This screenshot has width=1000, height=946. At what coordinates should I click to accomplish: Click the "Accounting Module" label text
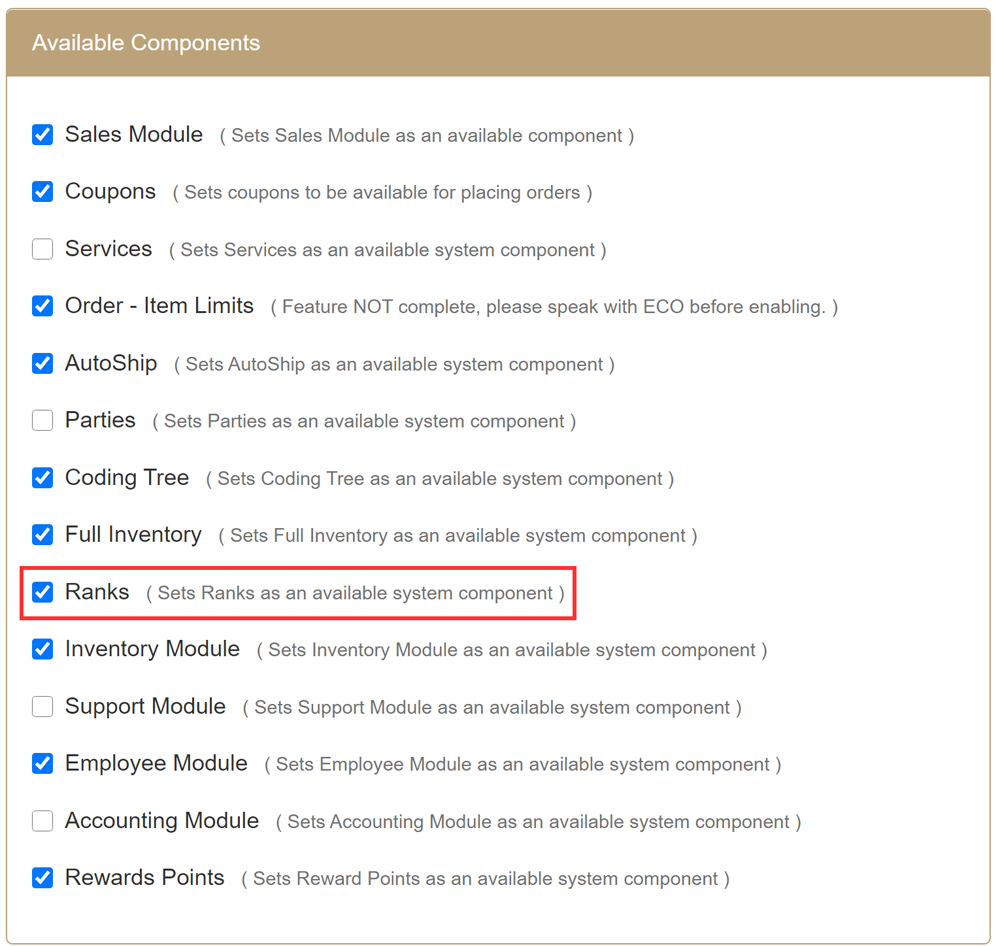pyautogui.click(x=162, y=821)
